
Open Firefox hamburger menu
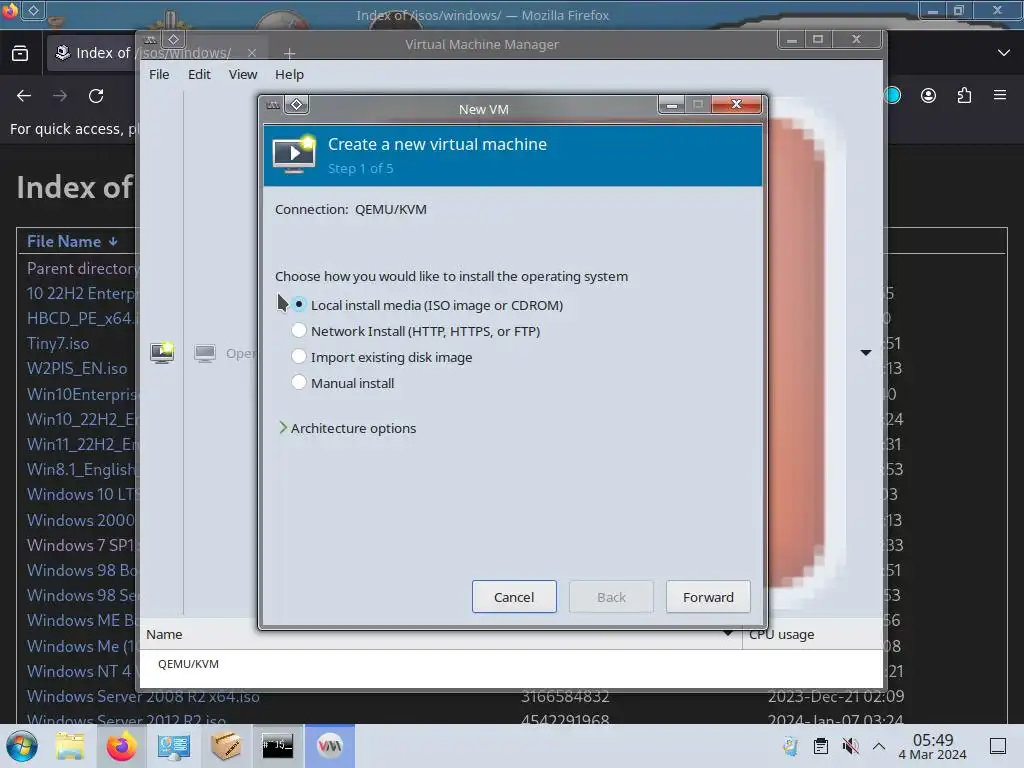pos(1000,95)
